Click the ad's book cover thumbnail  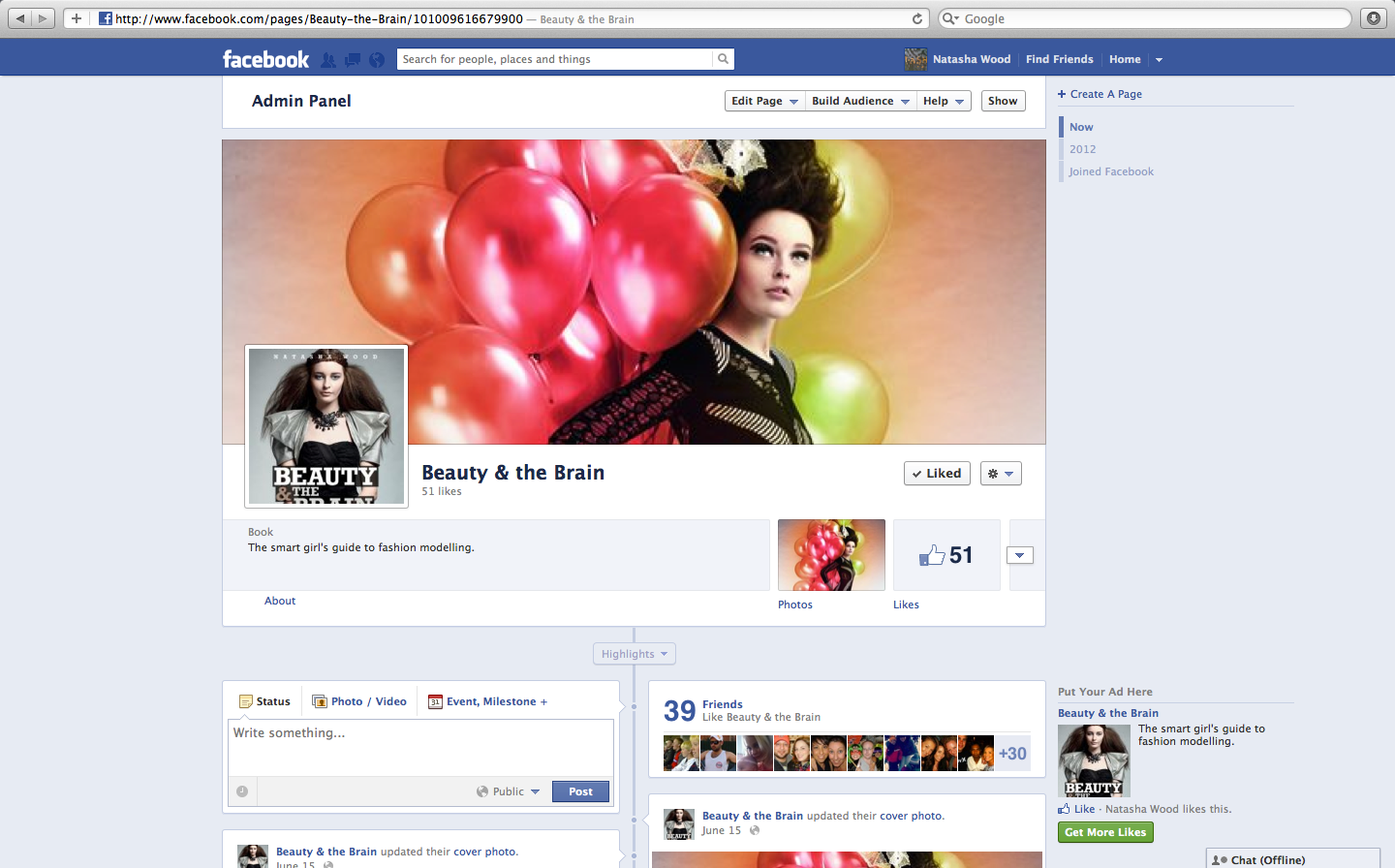tap(1094, 760)
